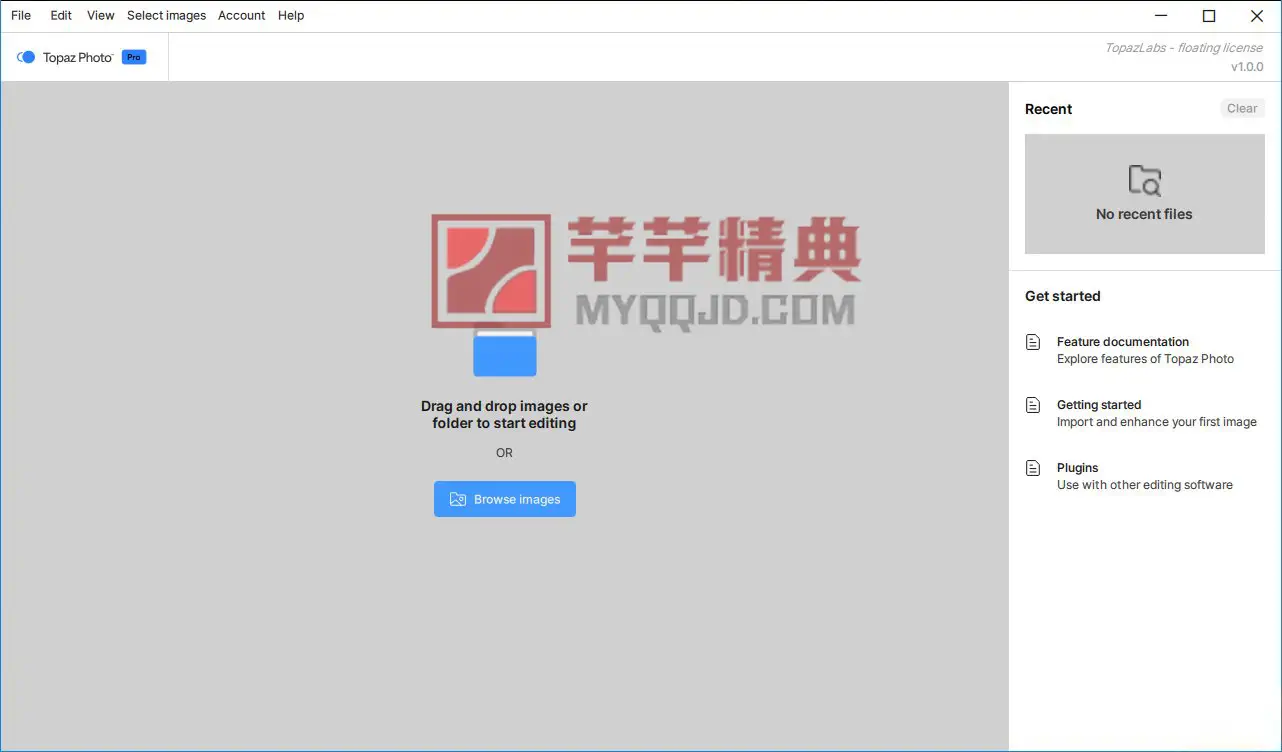Open the Account menu
The height and width of the screenshot is (752, 1282).
click(x=242, y=15)
